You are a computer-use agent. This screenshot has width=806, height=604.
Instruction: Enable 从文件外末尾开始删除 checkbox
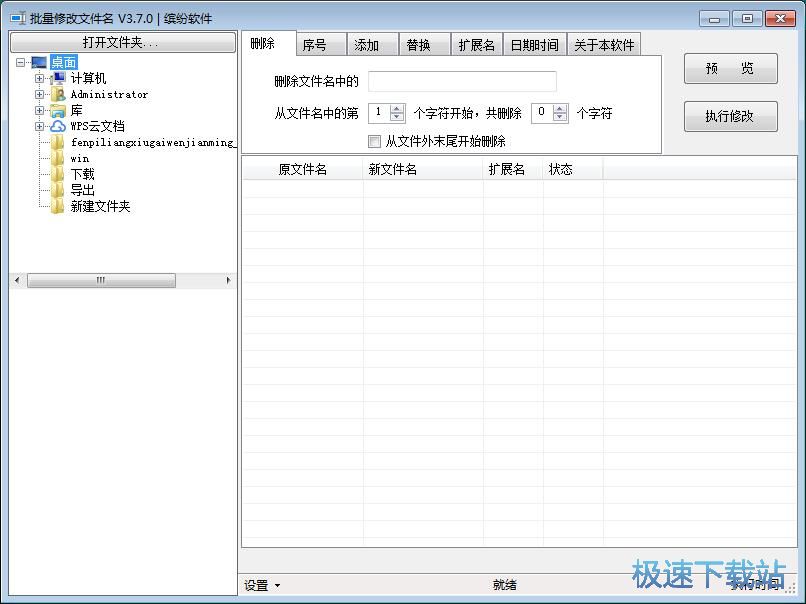[374, 141]
